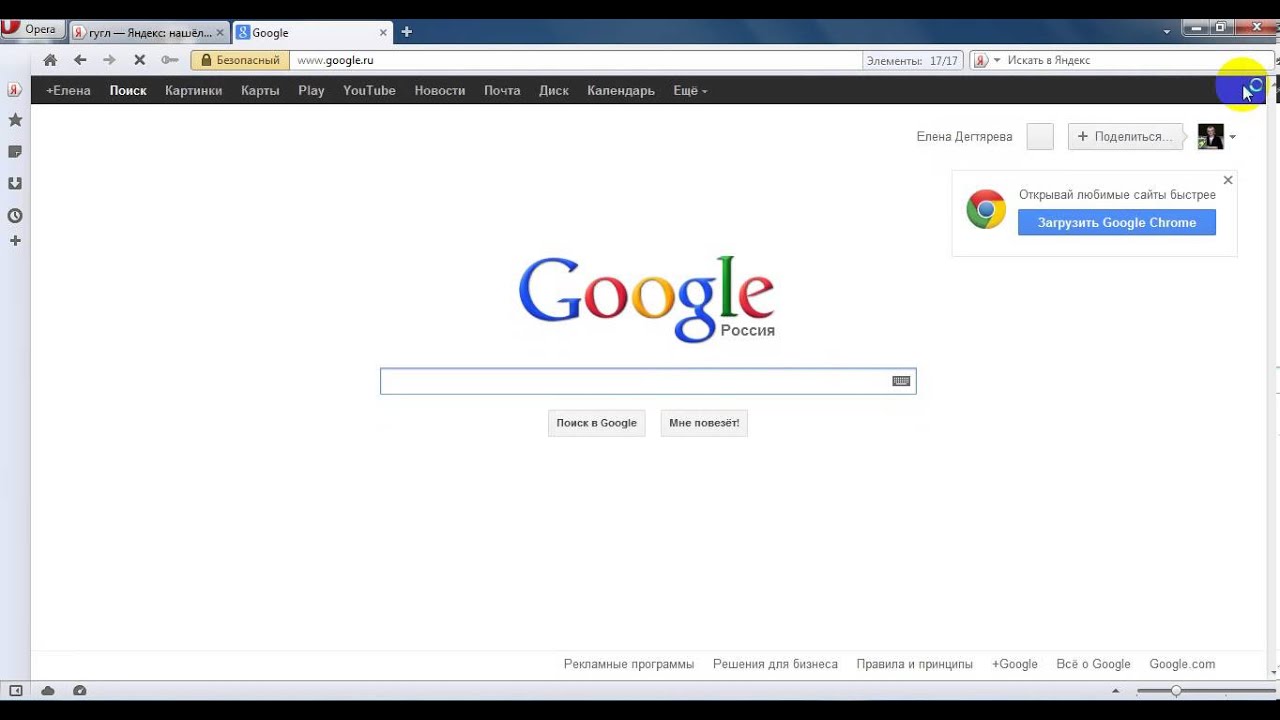Click the Home toolbar icon

click(50, 60)
